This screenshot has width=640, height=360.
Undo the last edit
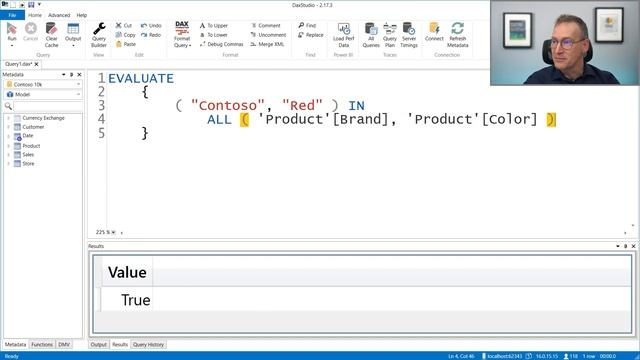(151, 25)
